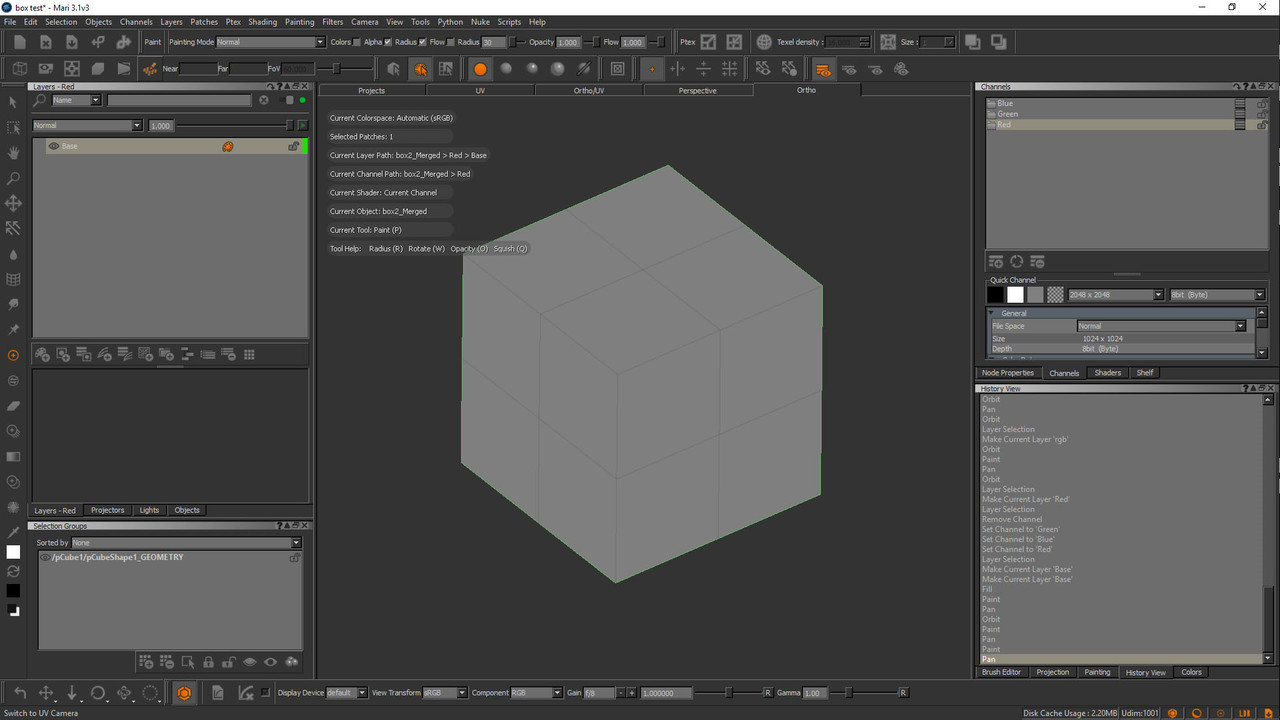Click the single mirror-point orange icon

[651, 69]
